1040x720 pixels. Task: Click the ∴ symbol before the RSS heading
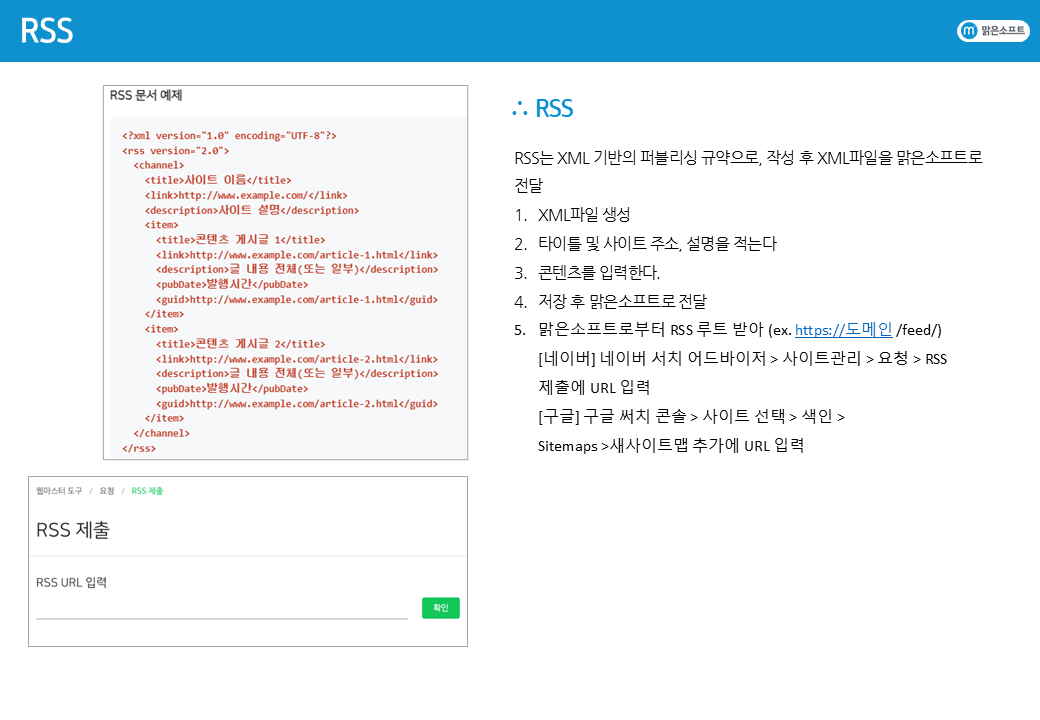[x=518, y=110]
